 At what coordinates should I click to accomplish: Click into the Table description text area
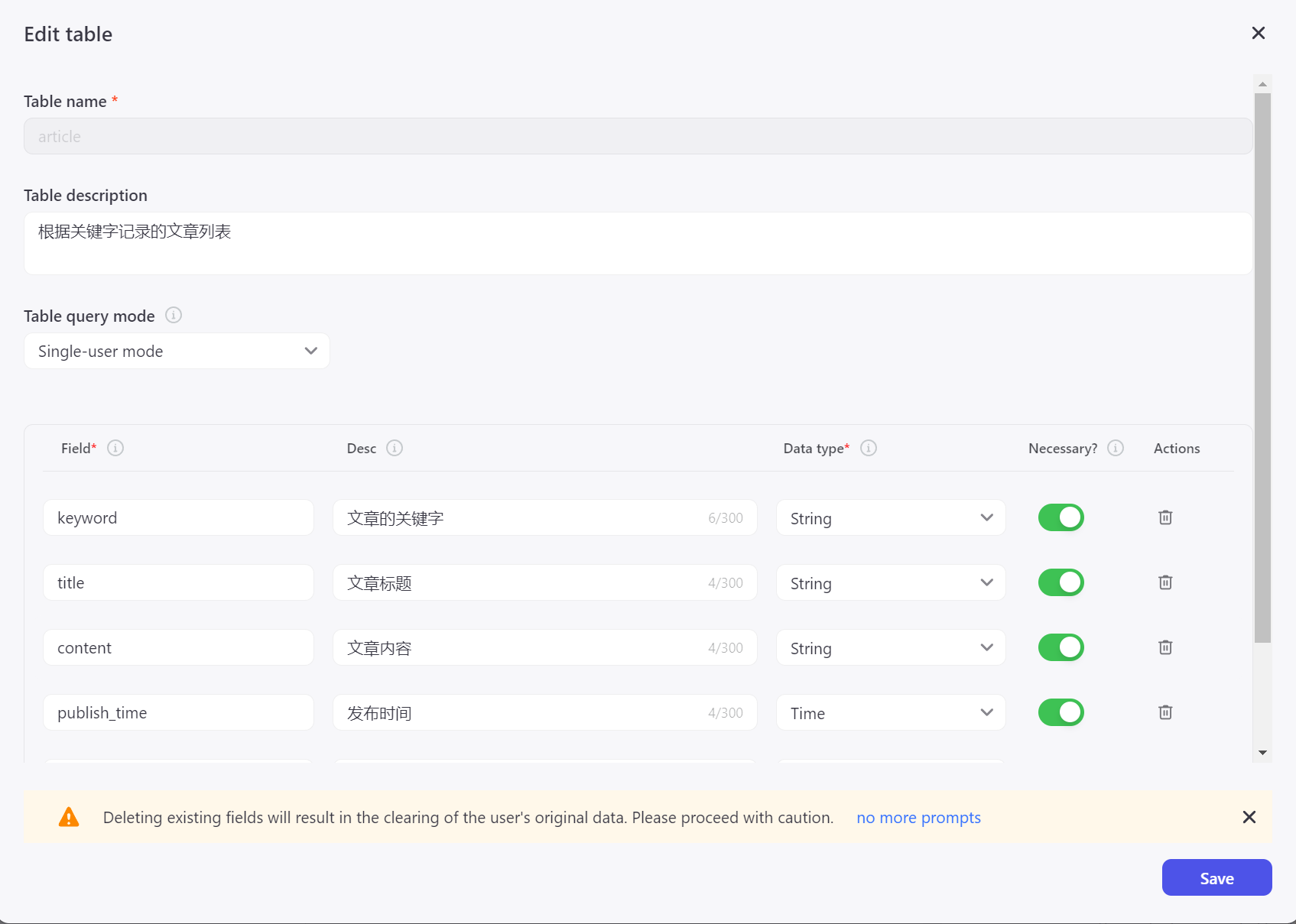638,243
